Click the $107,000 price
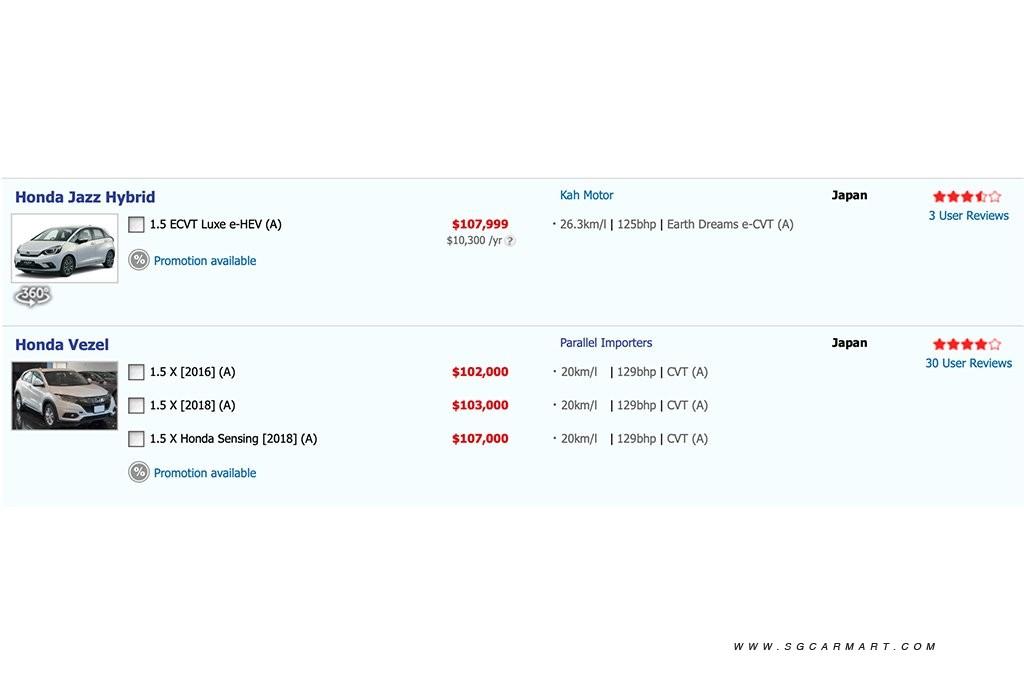This screenshot has height=683, width=1024. pos(480,438)
